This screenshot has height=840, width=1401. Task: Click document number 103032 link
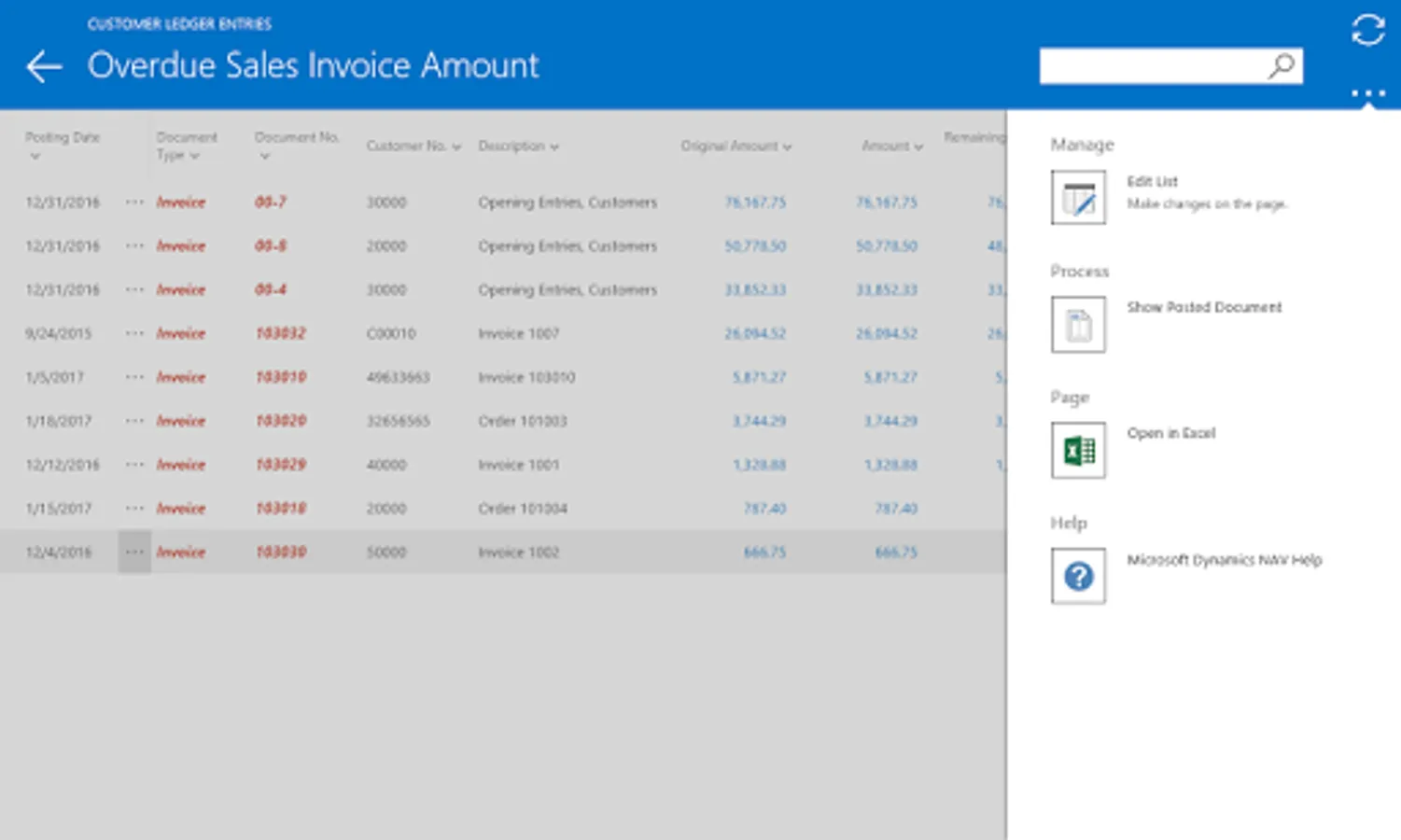280,333
